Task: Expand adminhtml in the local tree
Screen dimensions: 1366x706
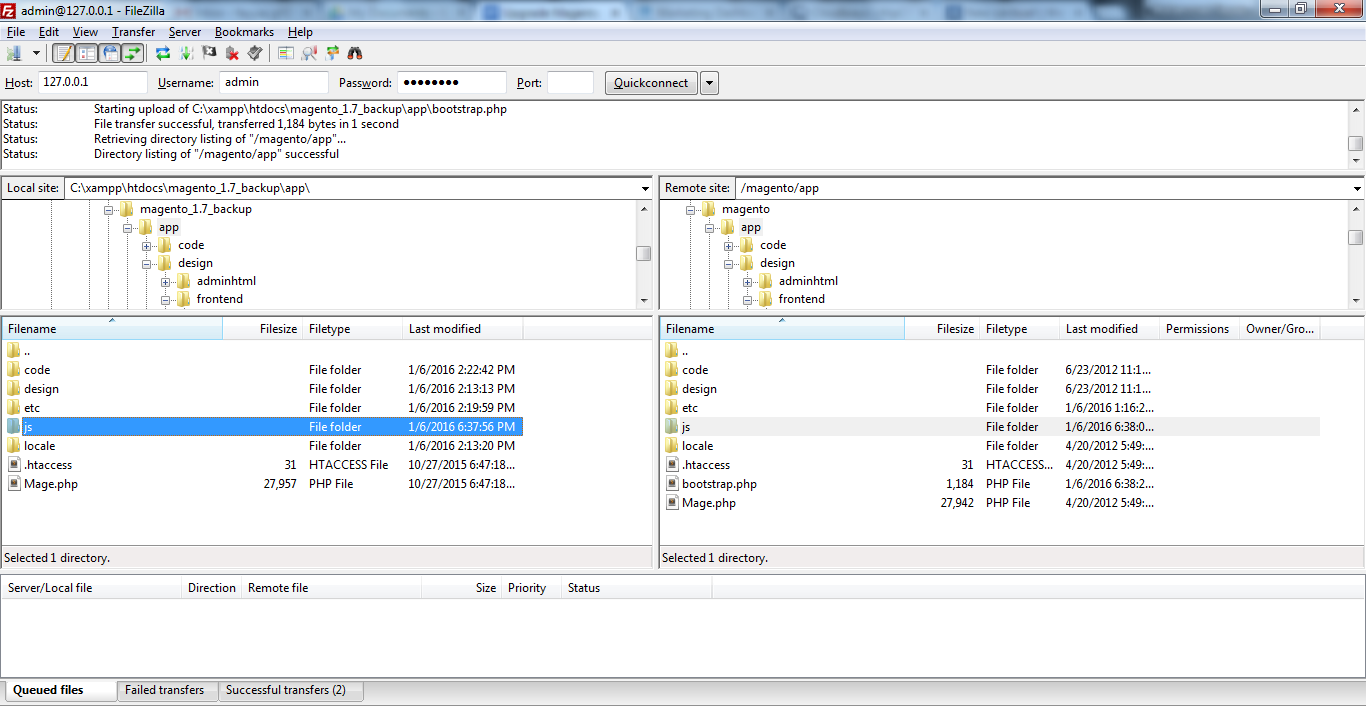Action: (x=165, y=282)
